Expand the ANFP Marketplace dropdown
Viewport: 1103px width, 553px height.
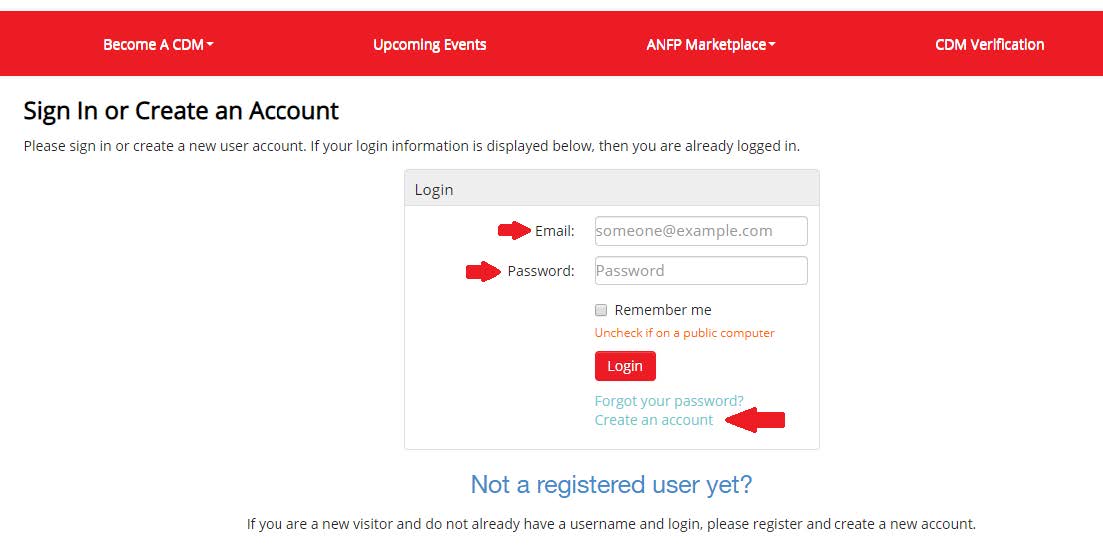[710, 45]
